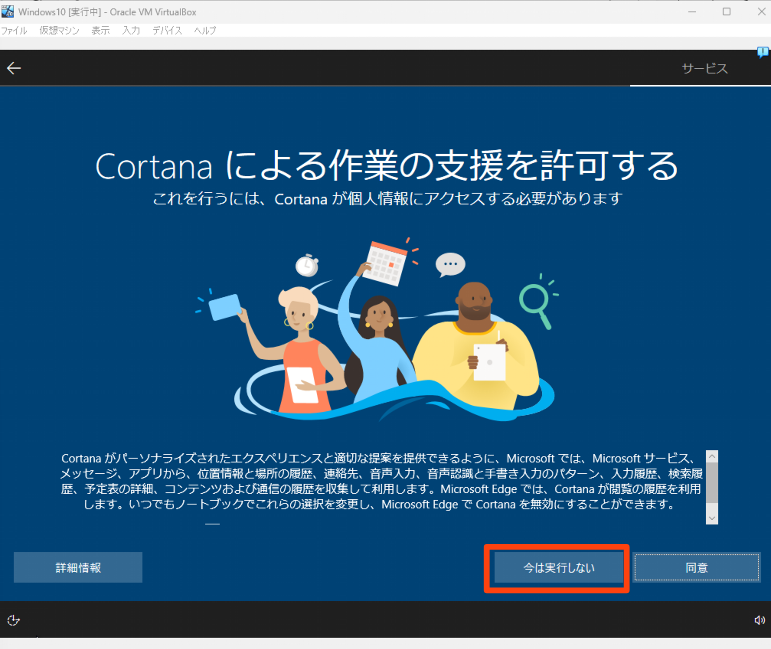The width and height of the screenshot is (771, 649).
Task: Click the scroll up arrow of description text
Action: tap(712, 456)
